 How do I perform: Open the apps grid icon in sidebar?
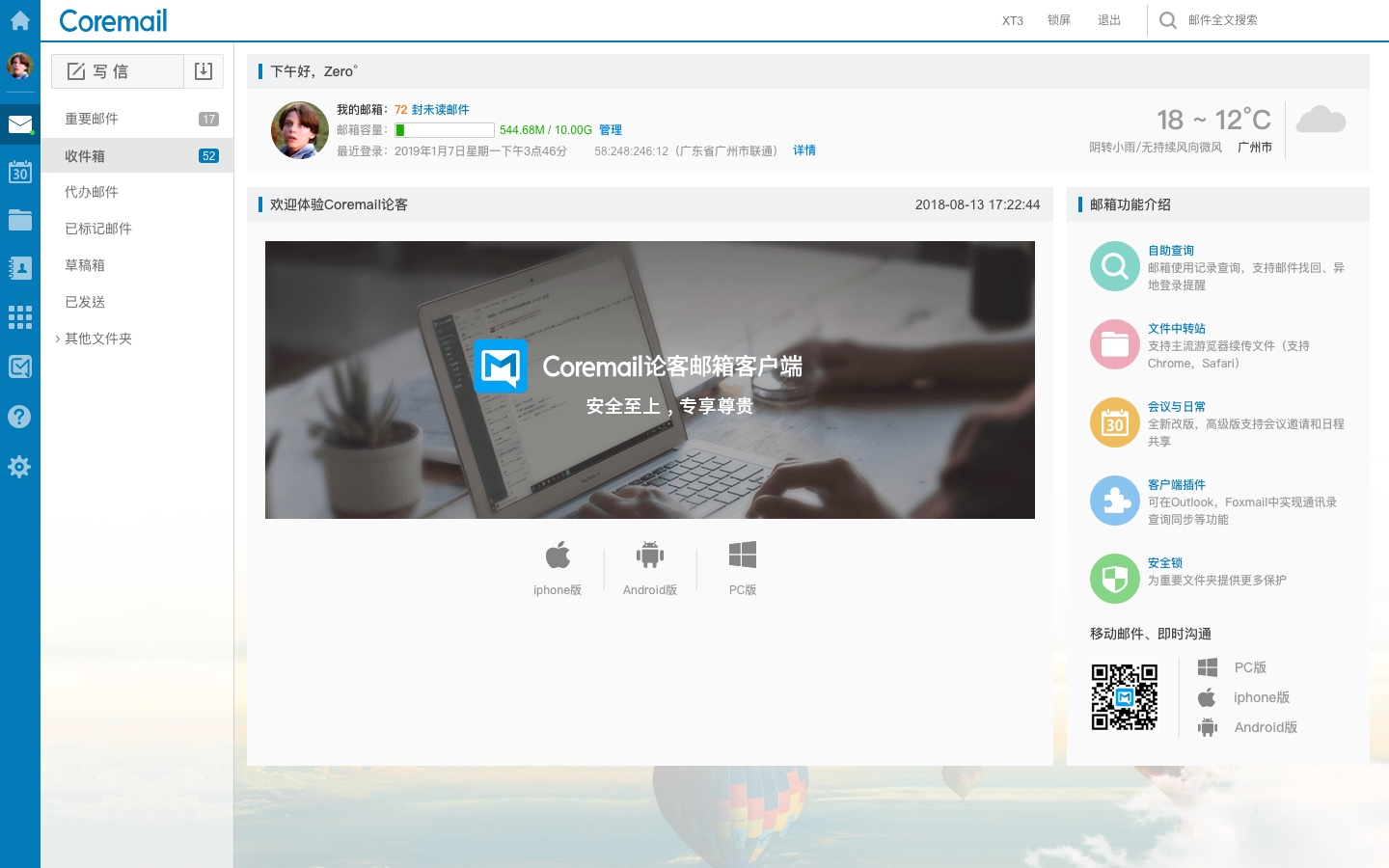point(20,317)
